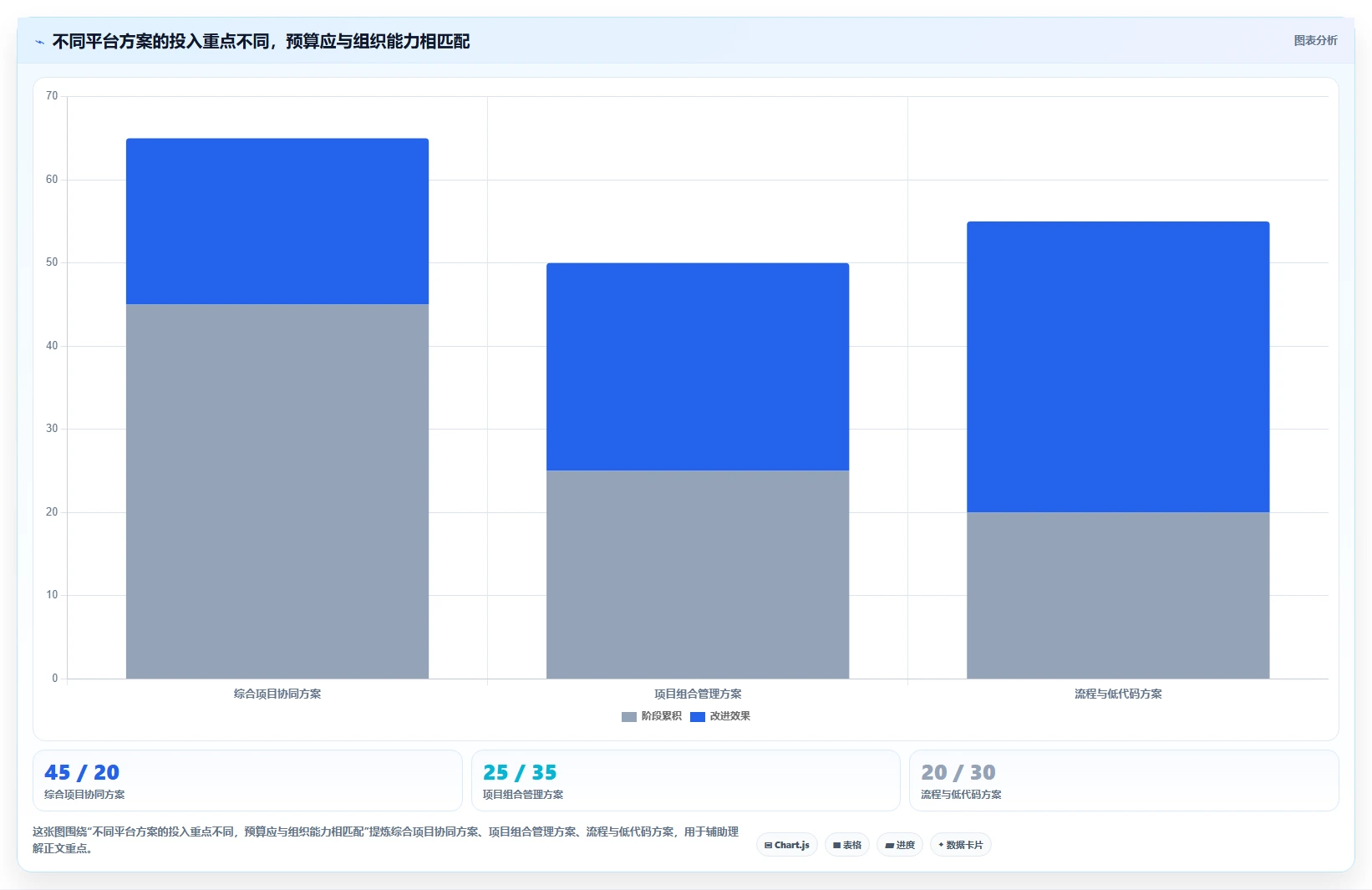Click the gray bar segment of 综合项目协同方案

[277, 491]
